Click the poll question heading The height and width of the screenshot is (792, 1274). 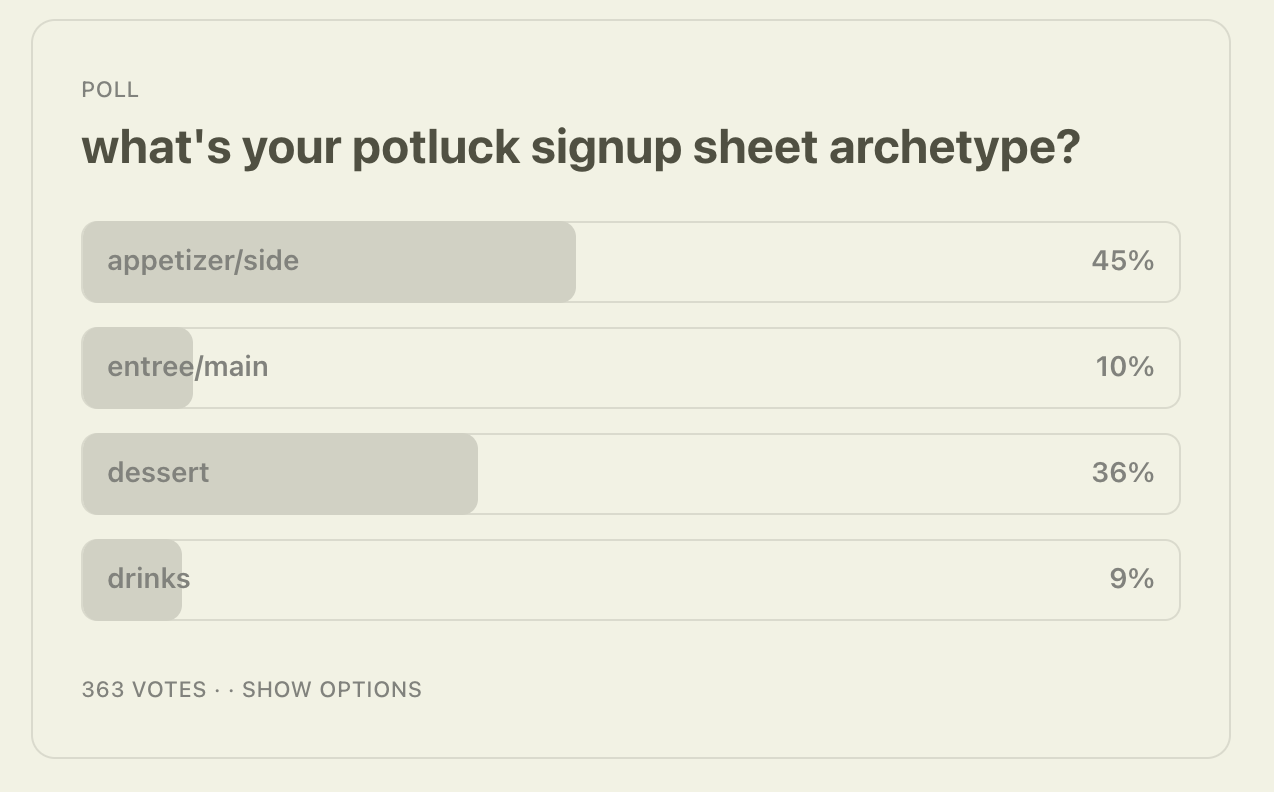click(581, 147)
